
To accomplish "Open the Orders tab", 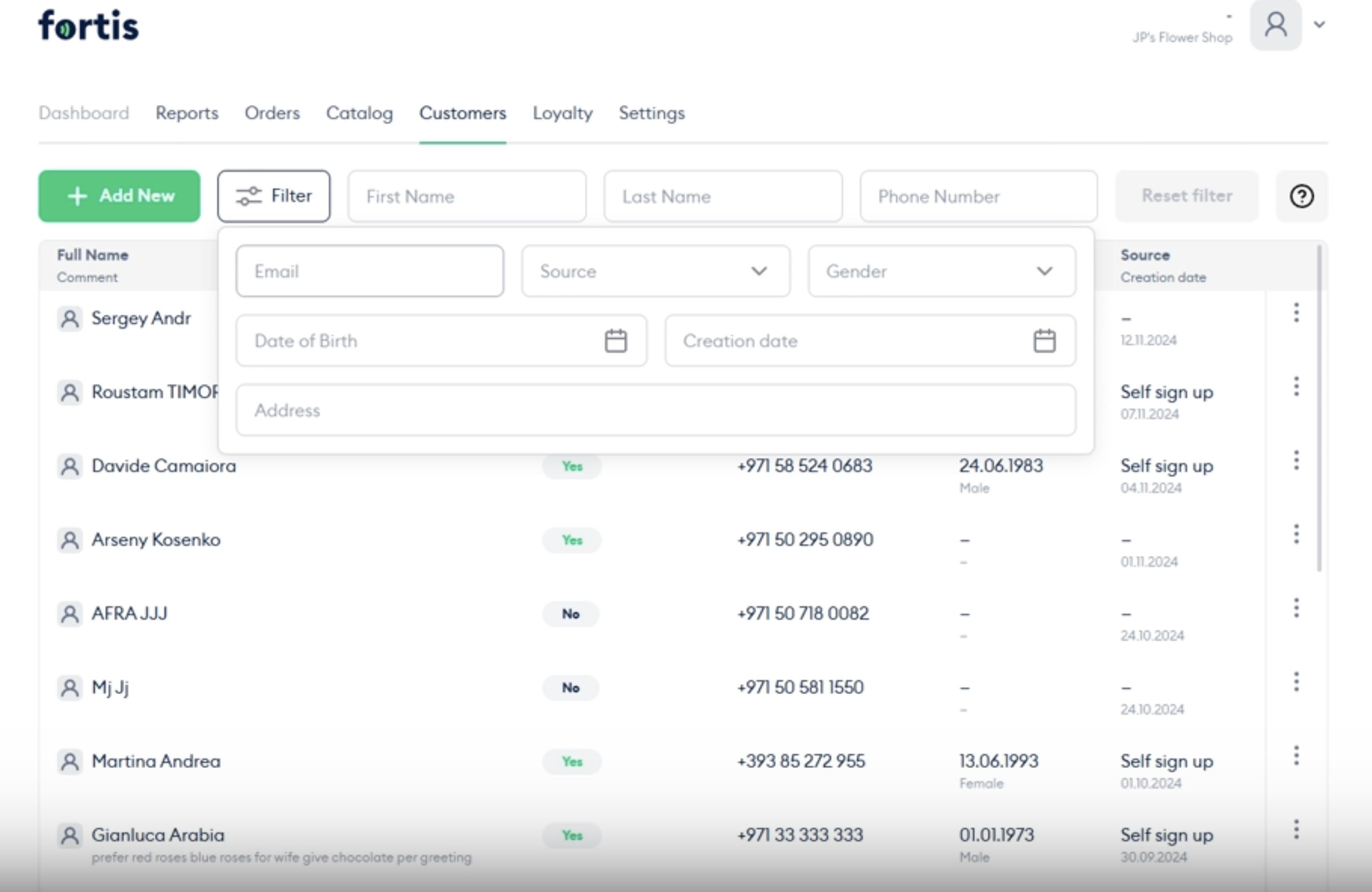I will tap(272, 113).
